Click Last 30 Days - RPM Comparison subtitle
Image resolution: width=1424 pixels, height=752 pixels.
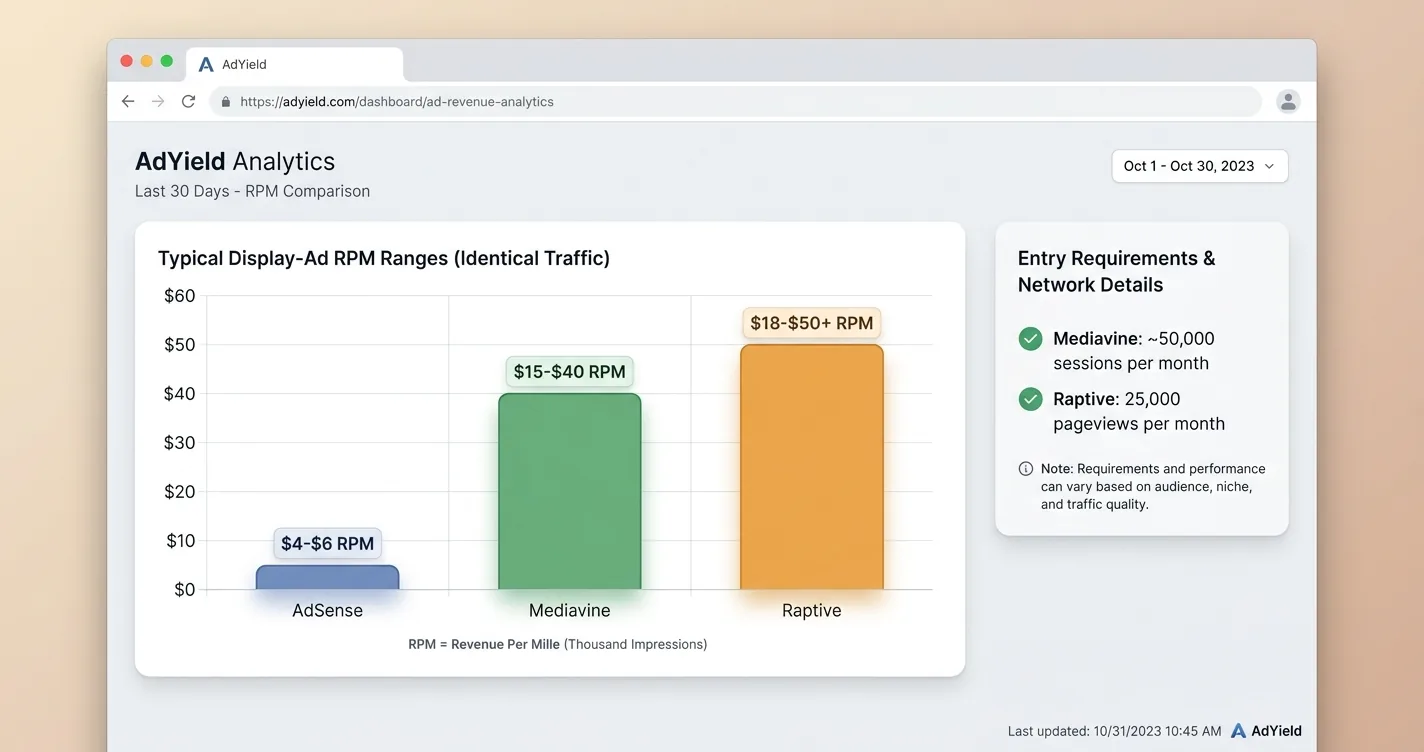[252, 191]
